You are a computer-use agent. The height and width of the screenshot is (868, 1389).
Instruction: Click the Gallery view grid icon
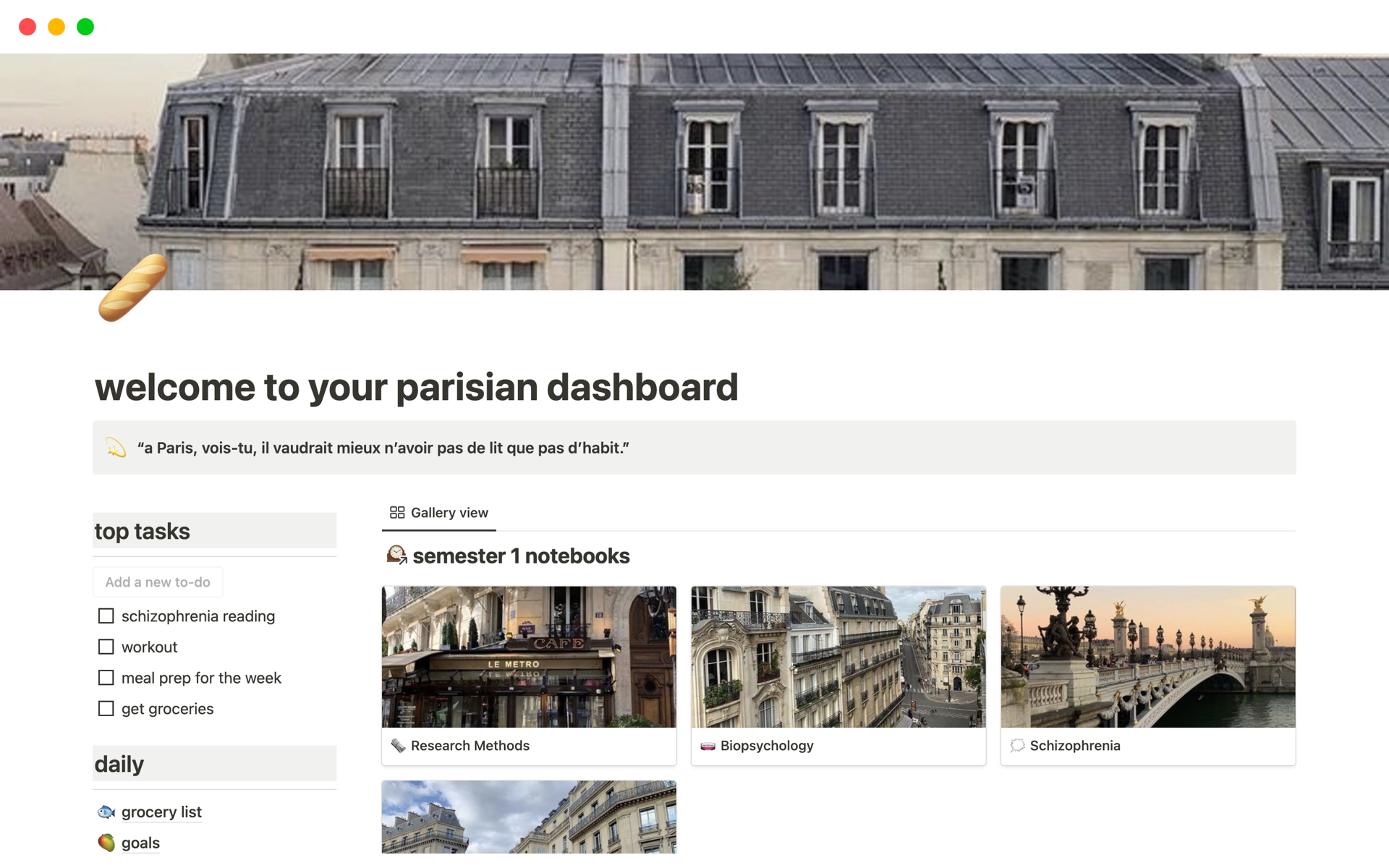397,513
